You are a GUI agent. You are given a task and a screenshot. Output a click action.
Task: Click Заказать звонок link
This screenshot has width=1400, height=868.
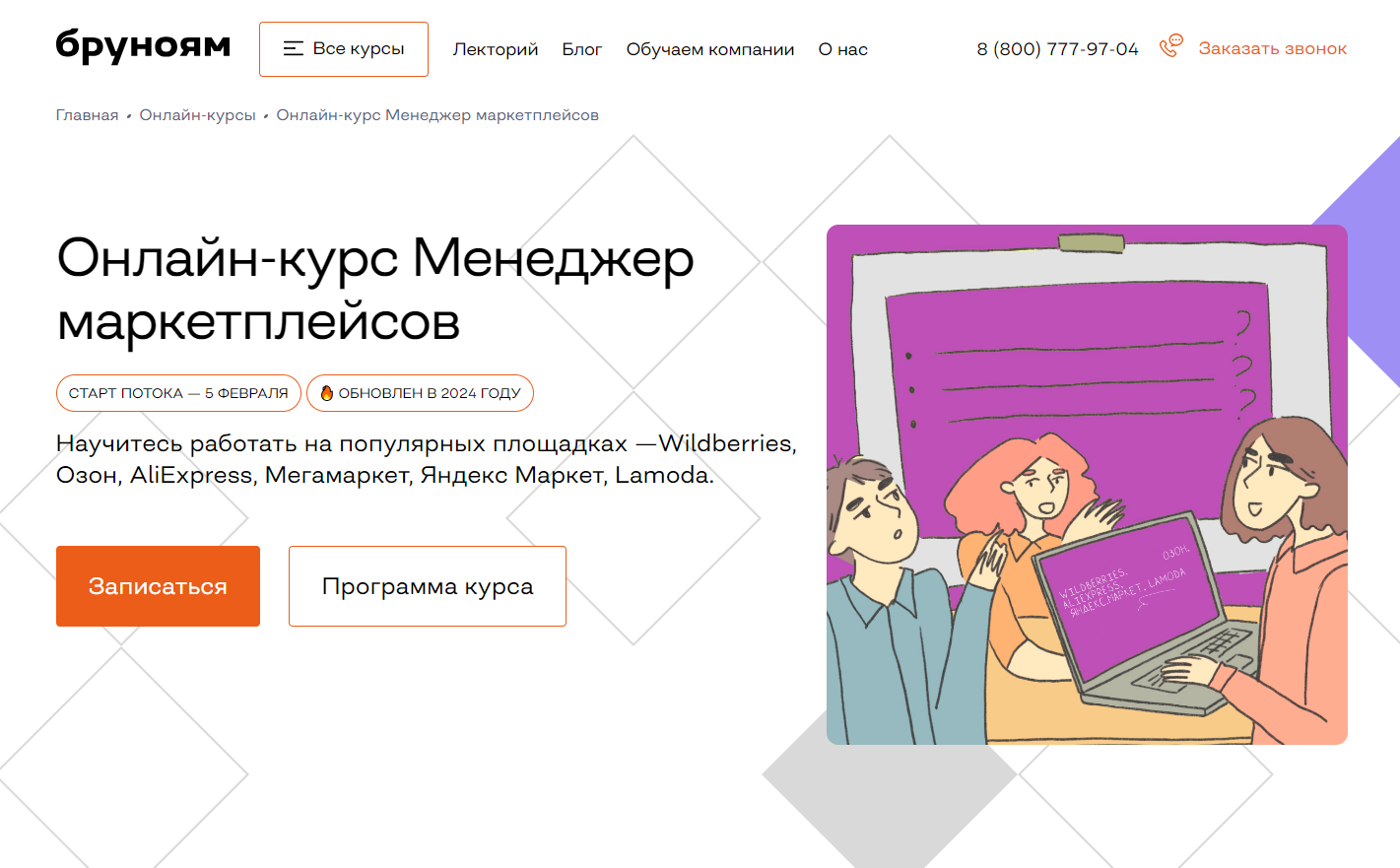[1273, 48]
